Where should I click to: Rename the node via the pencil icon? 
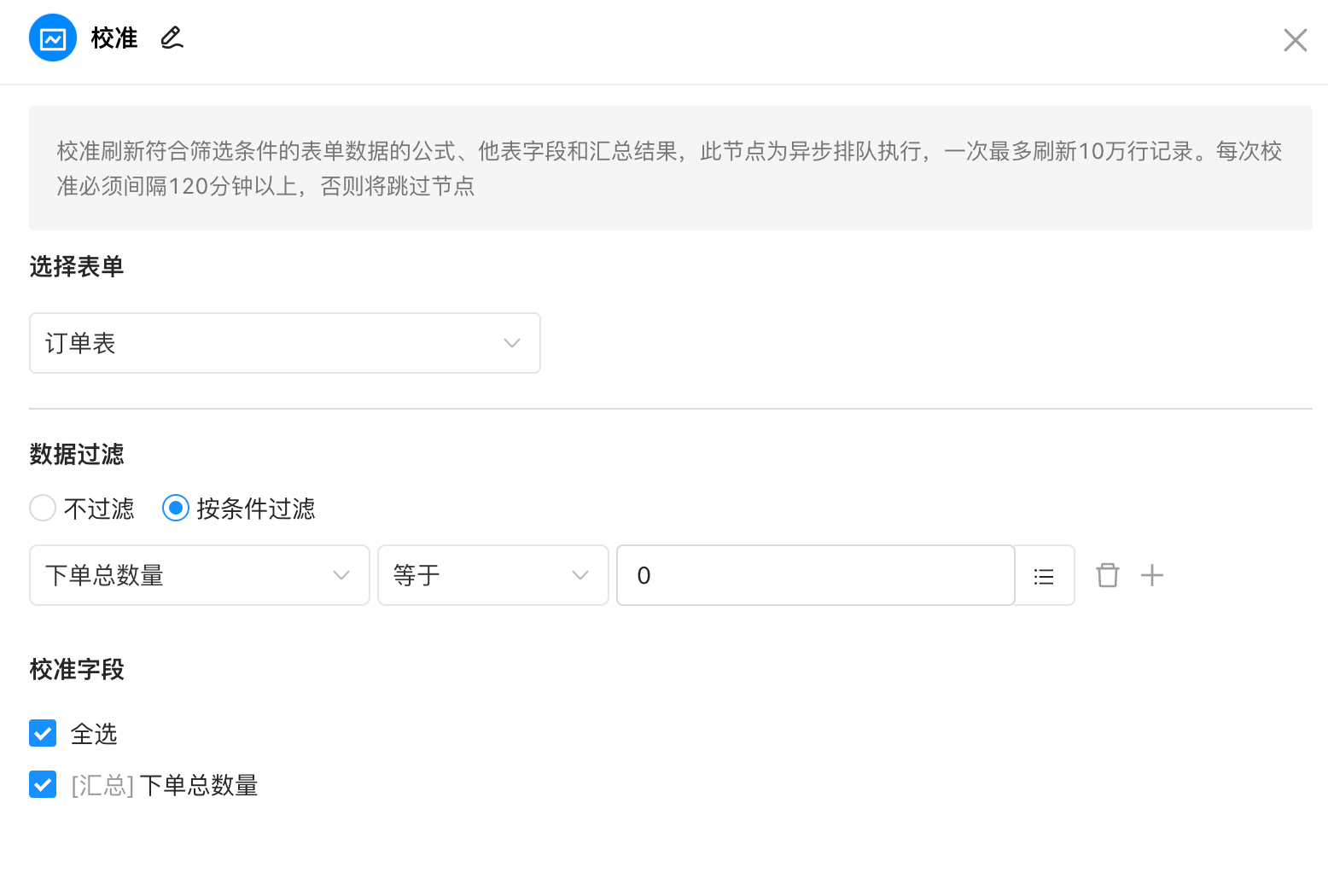click(172, 38)
